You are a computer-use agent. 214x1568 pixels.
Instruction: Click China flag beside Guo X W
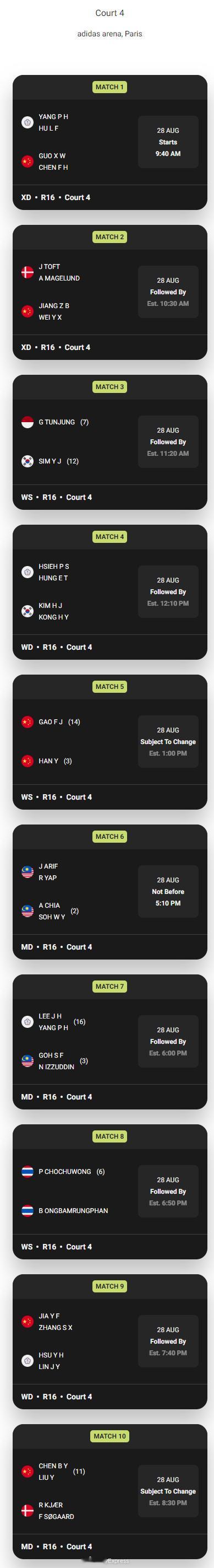28,161
